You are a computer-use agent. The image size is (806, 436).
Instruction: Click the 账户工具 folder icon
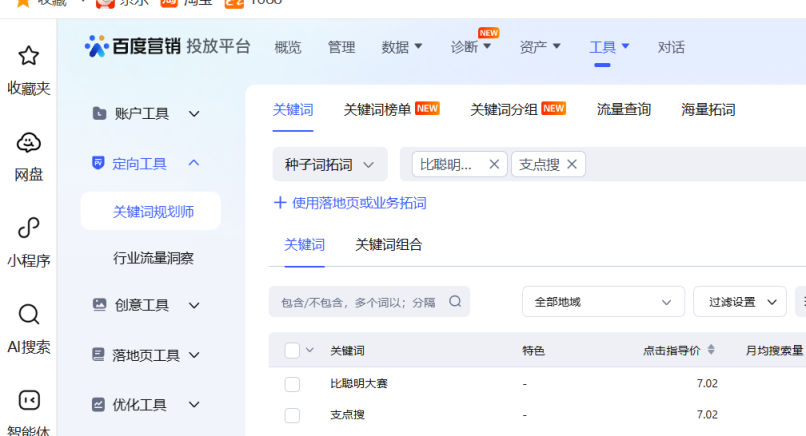[x=99, y=113]
